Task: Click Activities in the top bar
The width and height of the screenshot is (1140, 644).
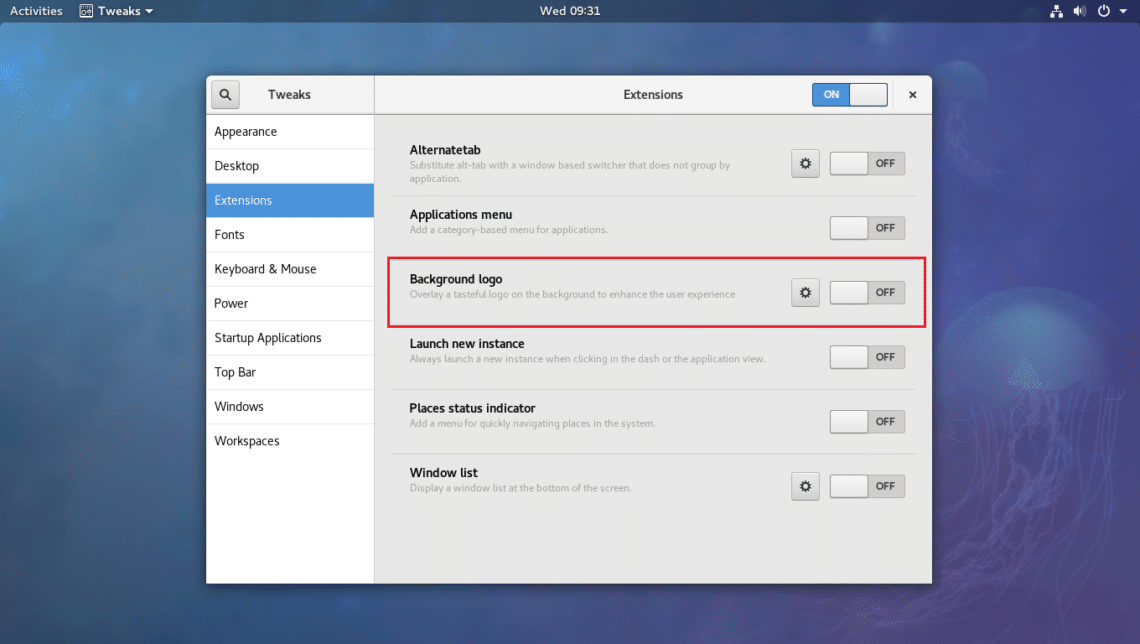Action: click(34, 11)
